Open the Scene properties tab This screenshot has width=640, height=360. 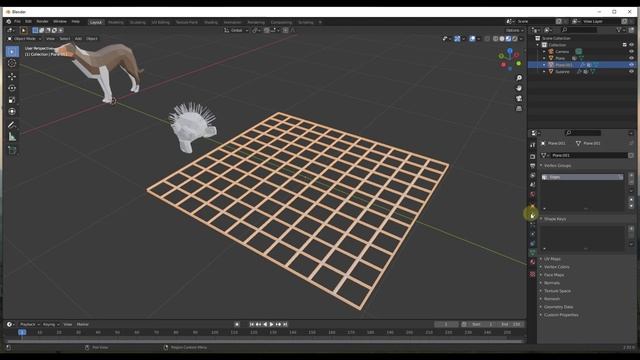532,185
